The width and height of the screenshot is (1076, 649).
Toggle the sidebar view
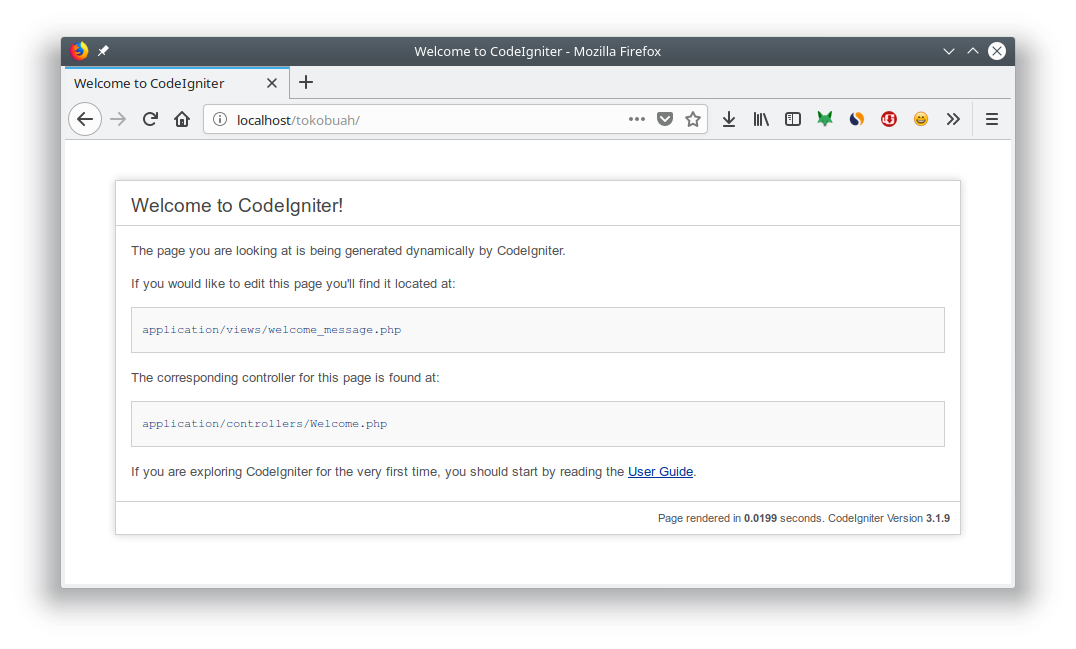click(x=793, y=119)
